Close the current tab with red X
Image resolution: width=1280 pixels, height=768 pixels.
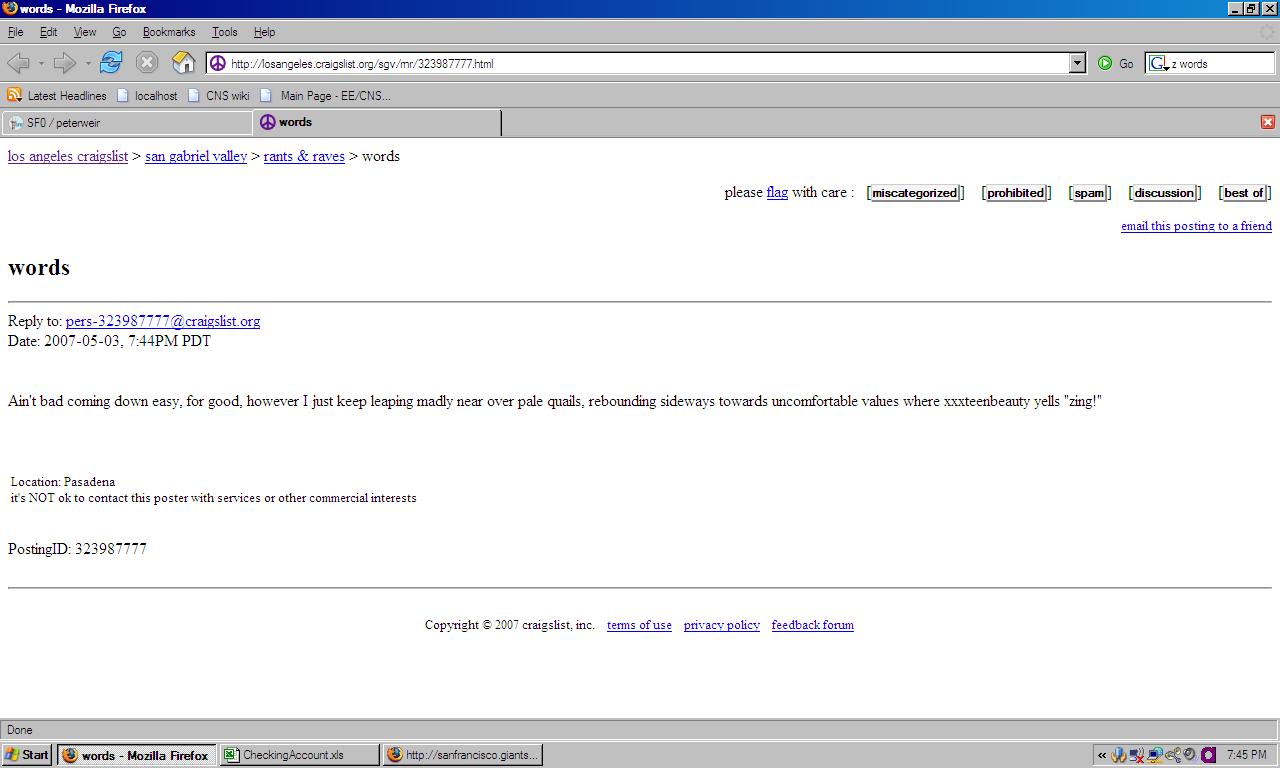(1267, 122)
